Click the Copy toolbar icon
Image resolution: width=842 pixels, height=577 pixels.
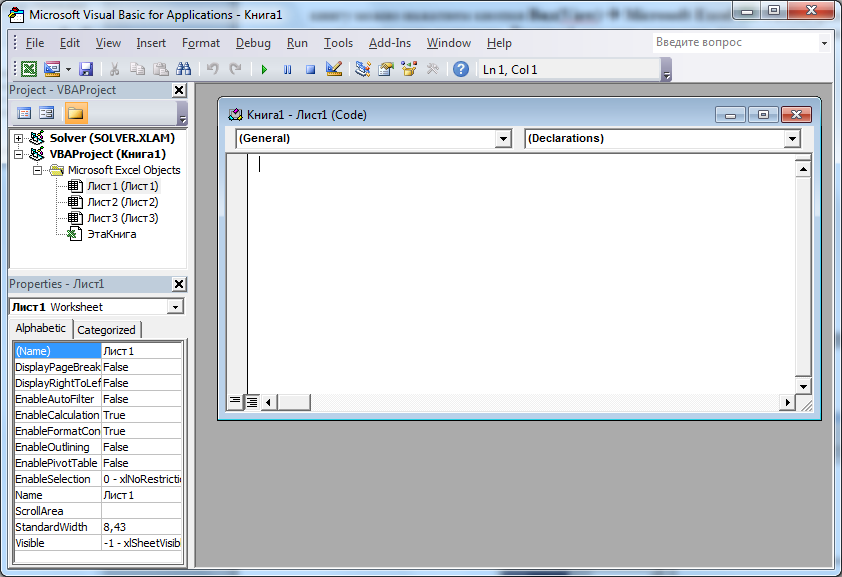point(137,69)
